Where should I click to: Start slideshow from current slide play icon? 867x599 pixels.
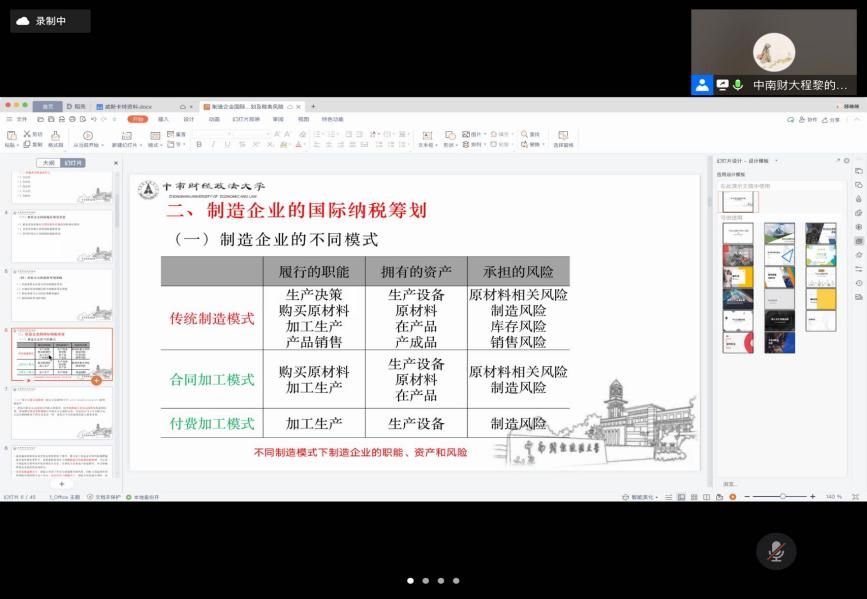coord(88,135)
